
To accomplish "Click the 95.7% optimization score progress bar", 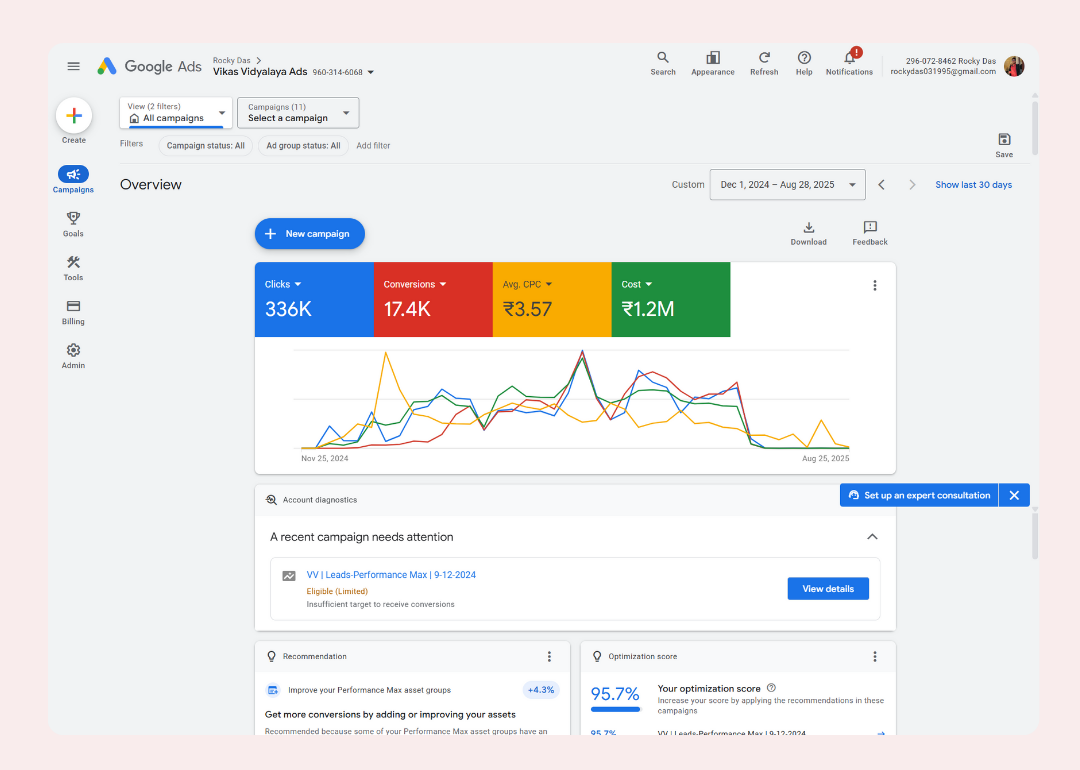I will click(616, 709).
